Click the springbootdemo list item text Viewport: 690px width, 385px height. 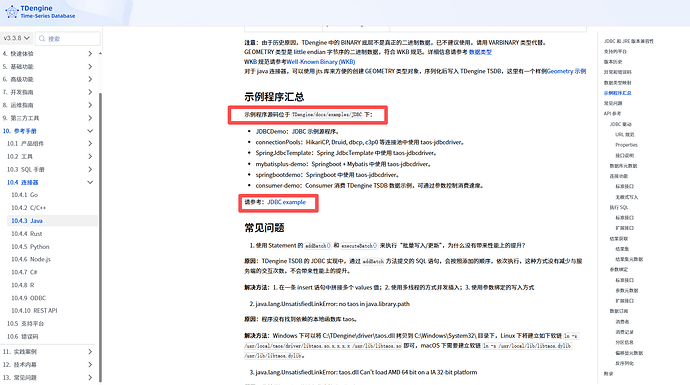click(x=328, y=175)
